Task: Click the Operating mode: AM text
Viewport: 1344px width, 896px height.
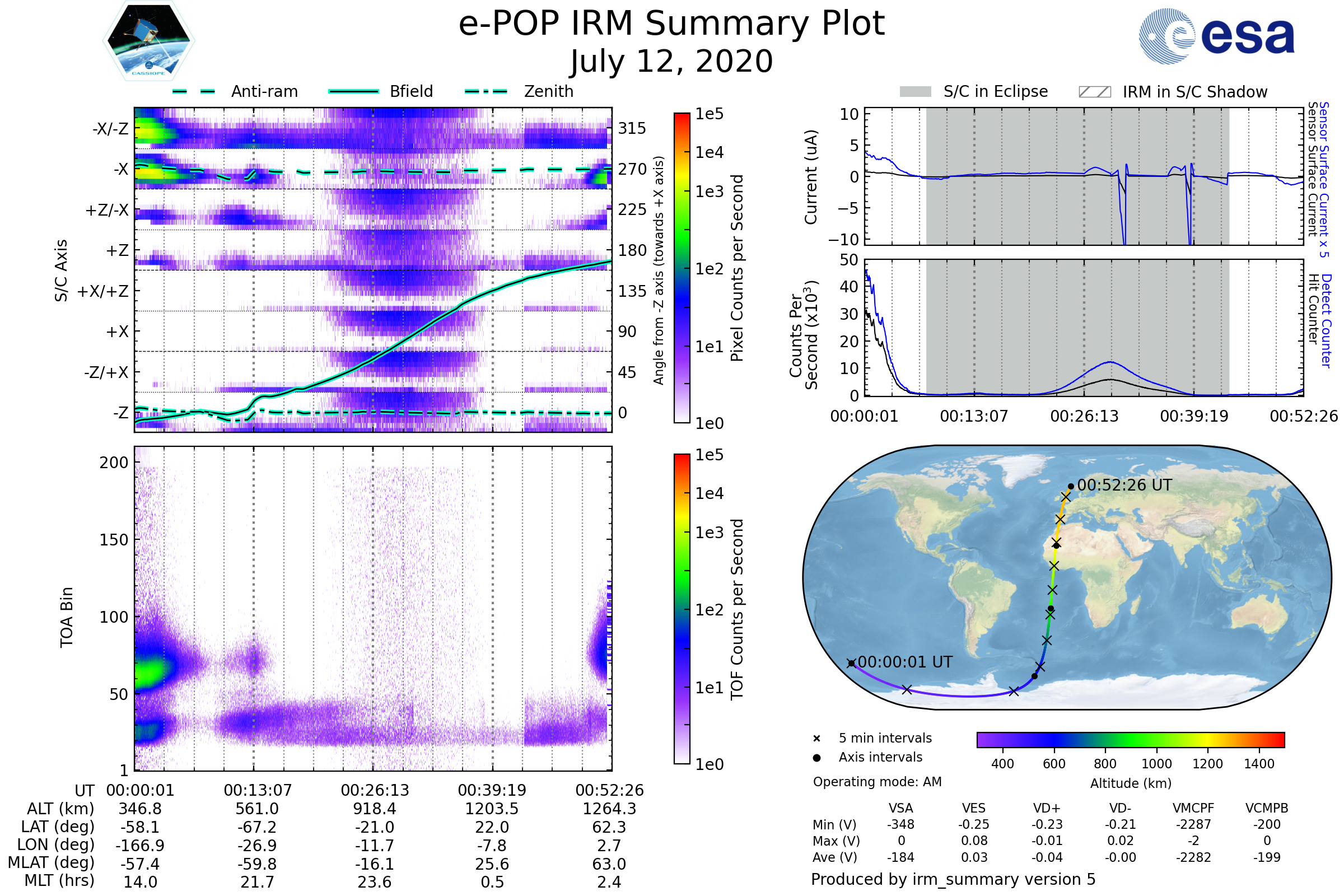Action: coord(877,782)
